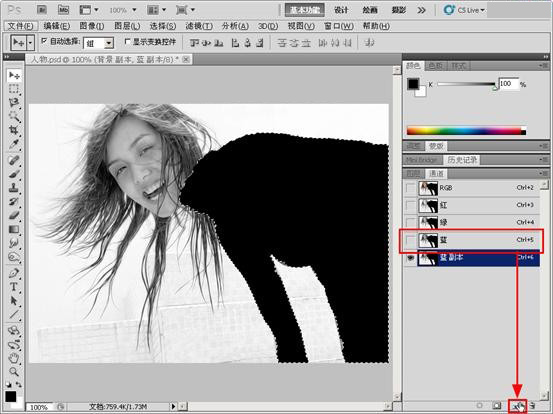The width and height of the screenshot is (553, 414).
Task: Select the Healing Brush tool
Action: [14, 160]
